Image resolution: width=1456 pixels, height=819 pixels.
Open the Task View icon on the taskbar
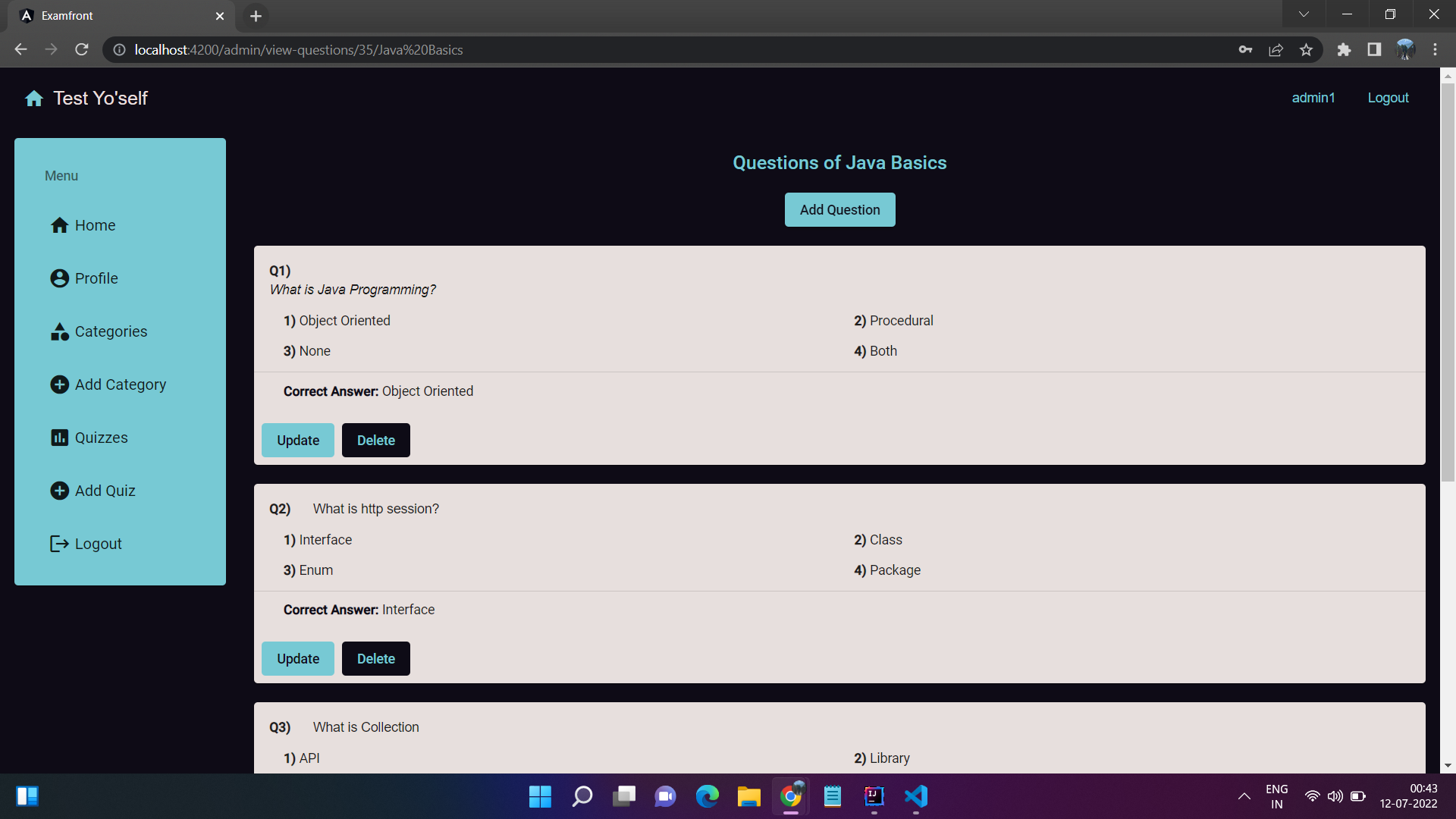tap(623, 796)
